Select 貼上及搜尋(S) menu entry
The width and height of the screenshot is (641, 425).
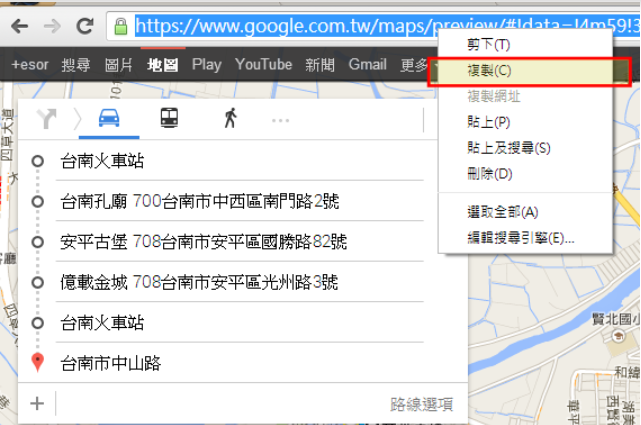[508, 148]
